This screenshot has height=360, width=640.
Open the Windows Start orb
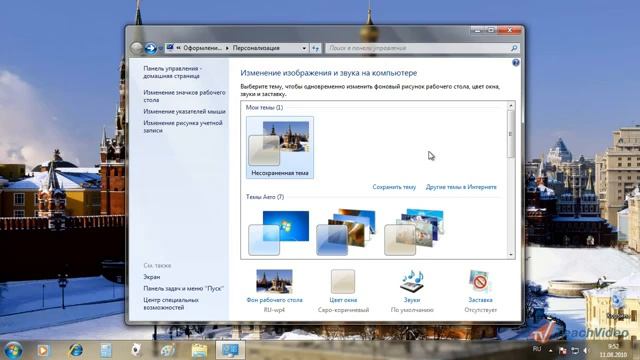[x=13, y=350]
